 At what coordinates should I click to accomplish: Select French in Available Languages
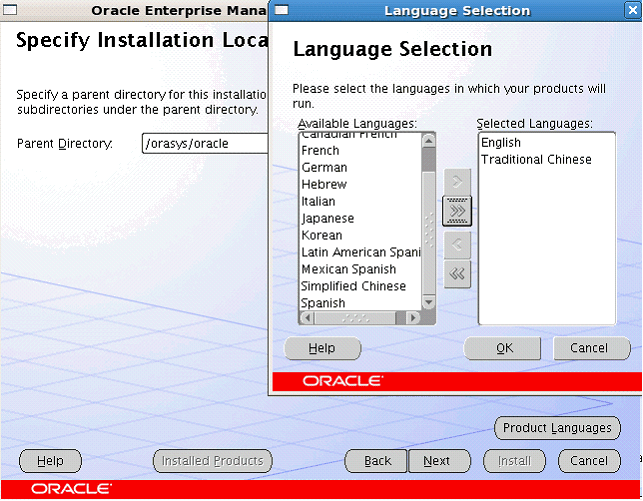click(360, 150)
